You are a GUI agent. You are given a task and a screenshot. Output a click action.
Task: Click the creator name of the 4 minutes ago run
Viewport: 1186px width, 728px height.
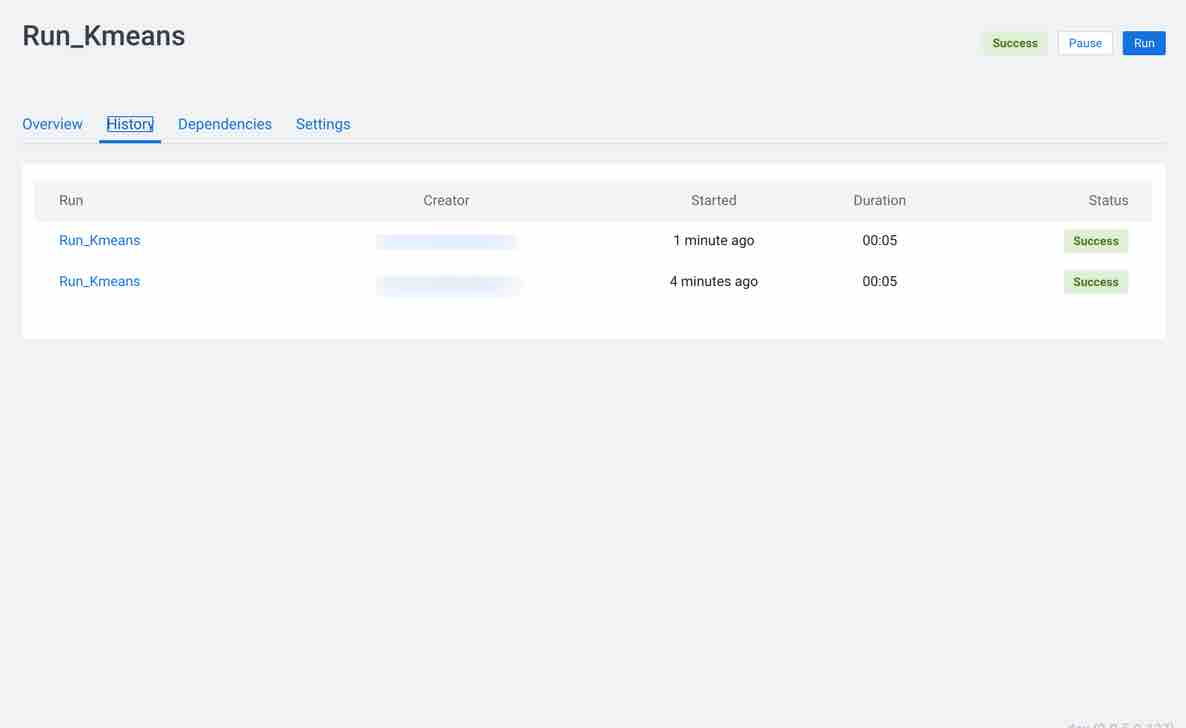[x=449, y=285]
